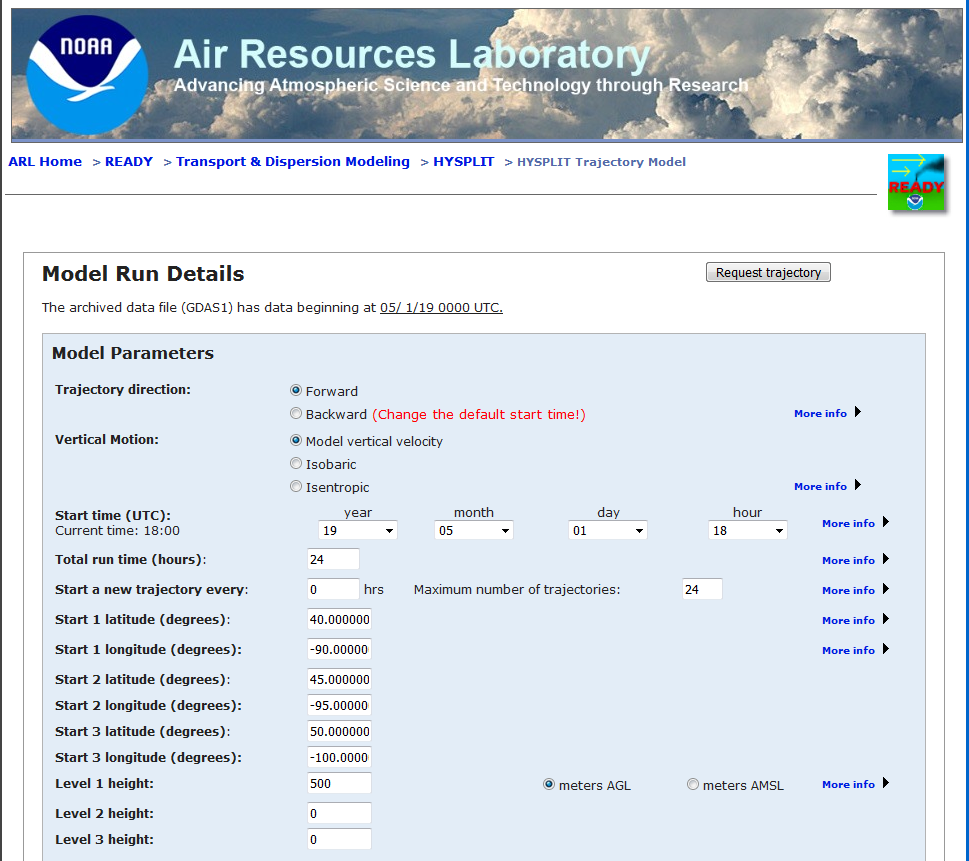Choose Model vertical velocity option
This screenshot has height=861, width=969.
(296, 441)
